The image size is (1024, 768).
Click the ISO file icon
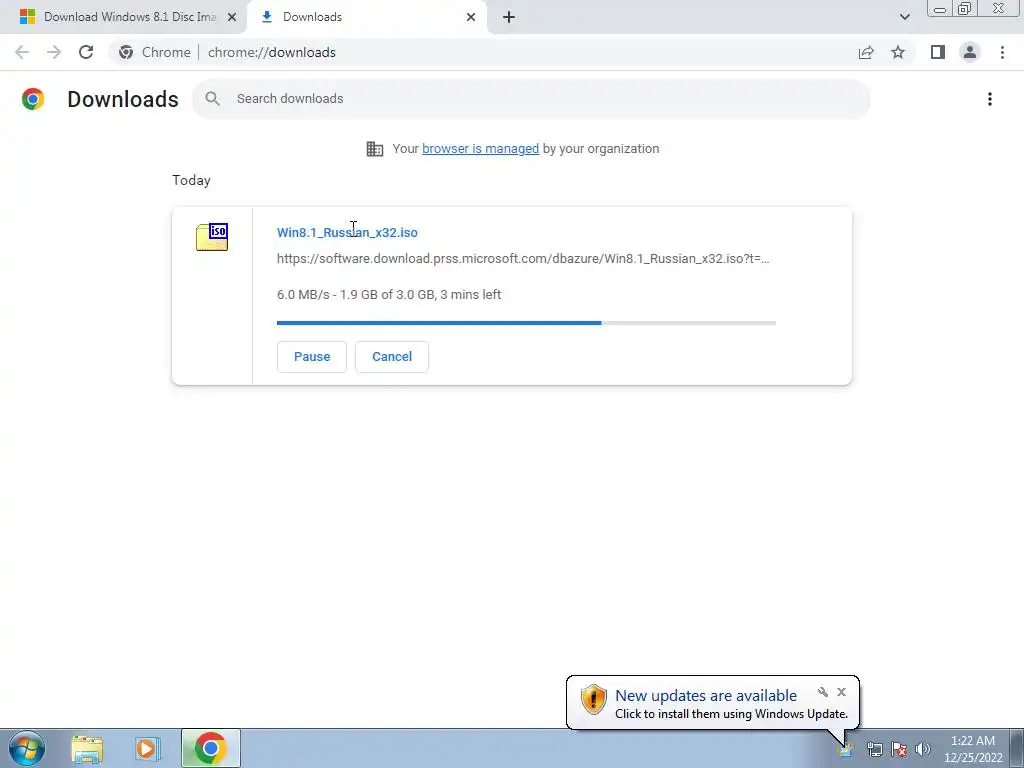click(212, 236)
